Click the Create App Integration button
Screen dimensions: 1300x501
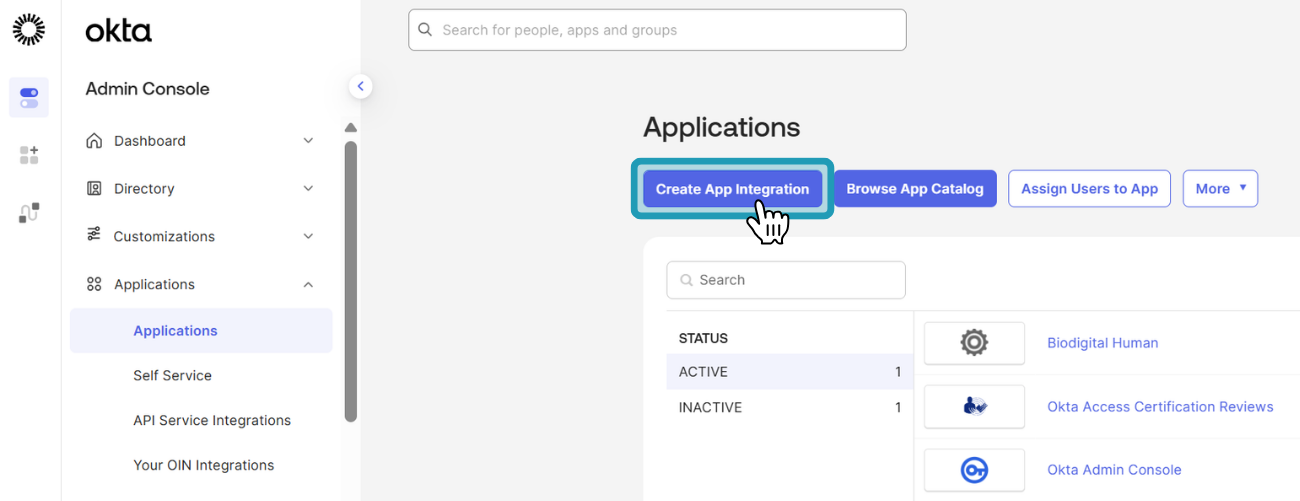tap(732, 189)
